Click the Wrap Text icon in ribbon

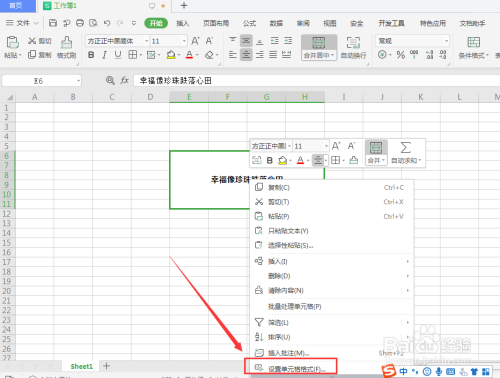pos(353,43)
